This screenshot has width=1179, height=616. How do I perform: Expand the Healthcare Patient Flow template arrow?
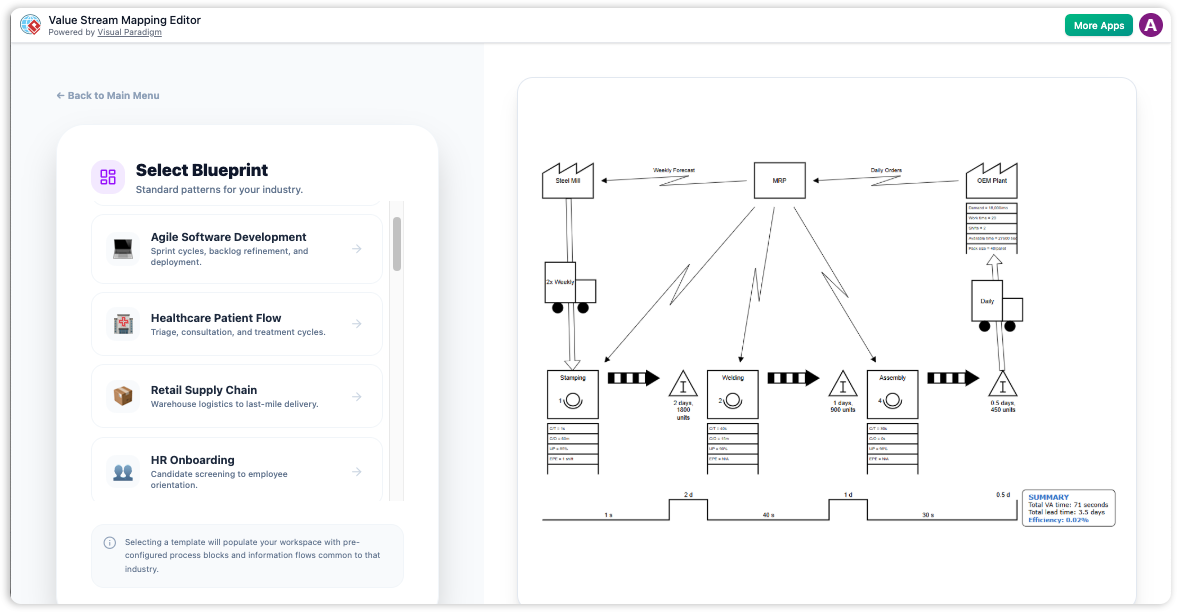click(x=357, y=322)
